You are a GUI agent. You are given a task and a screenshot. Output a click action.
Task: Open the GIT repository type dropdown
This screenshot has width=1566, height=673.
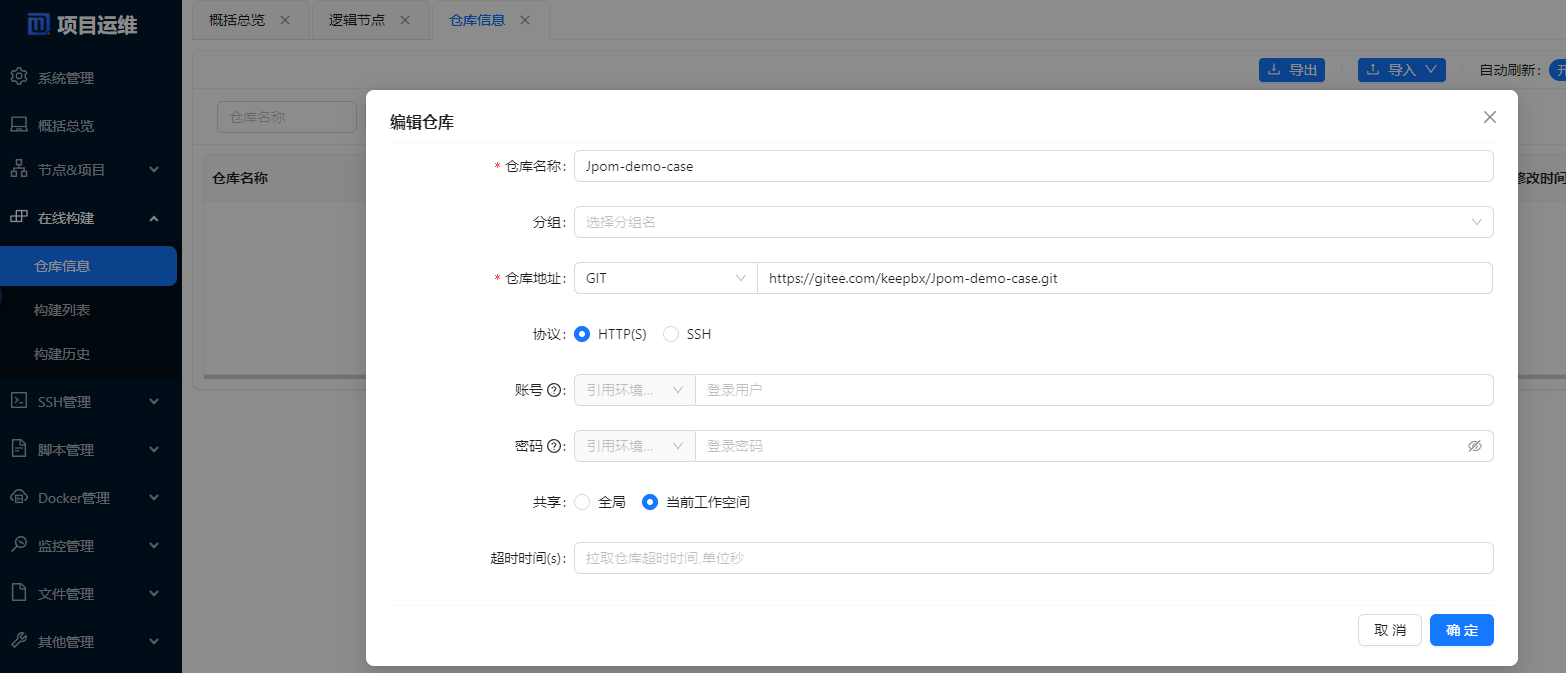665,278
